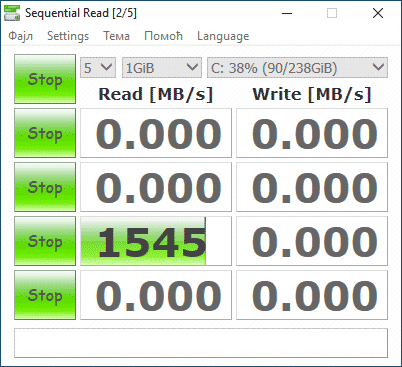402x367 pixels.
Task: Click the top Stop button beside the dropdowns
Action: point(45,79)
